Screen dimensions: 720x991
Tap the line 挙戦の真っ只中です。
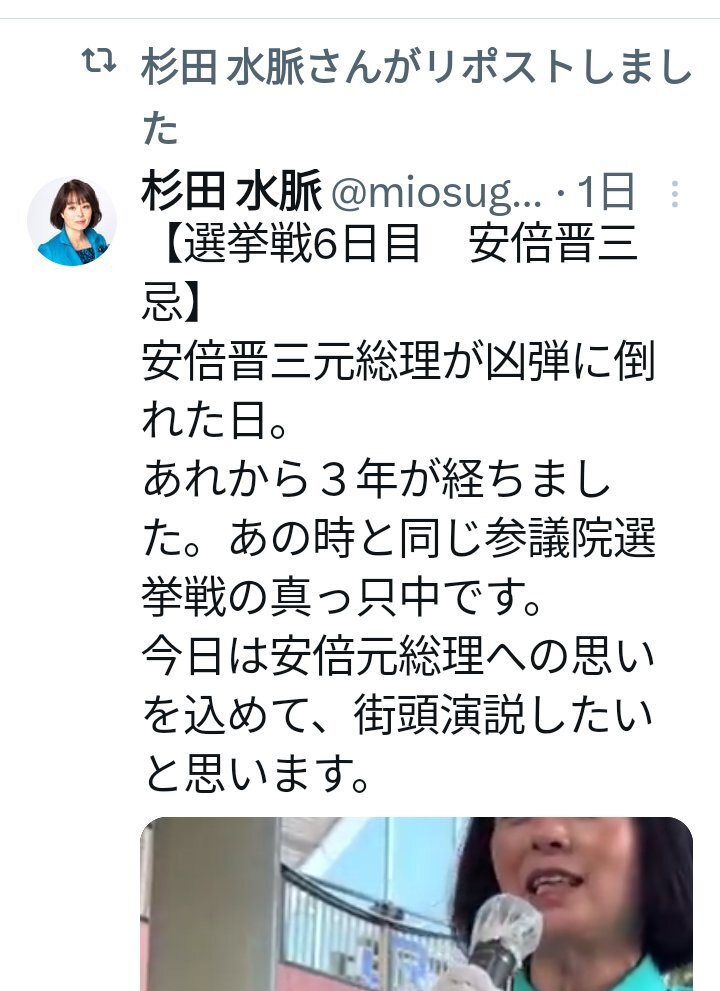(341, 596)
